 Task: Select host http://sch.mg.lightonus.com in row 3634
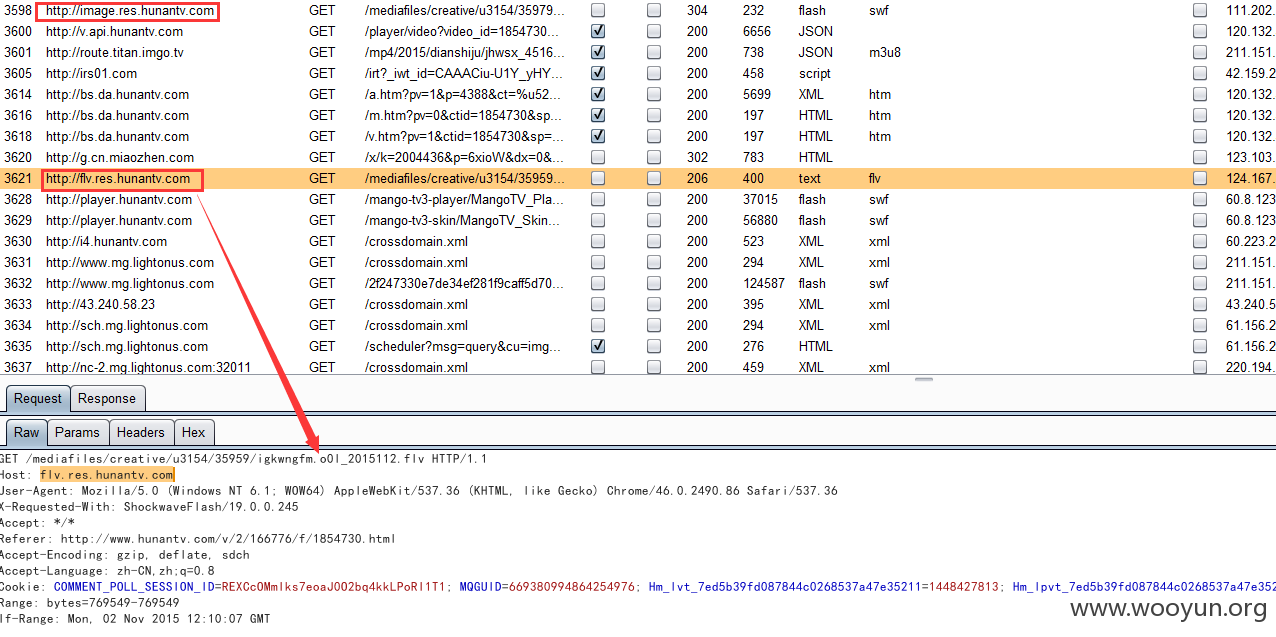click(127, 326)
